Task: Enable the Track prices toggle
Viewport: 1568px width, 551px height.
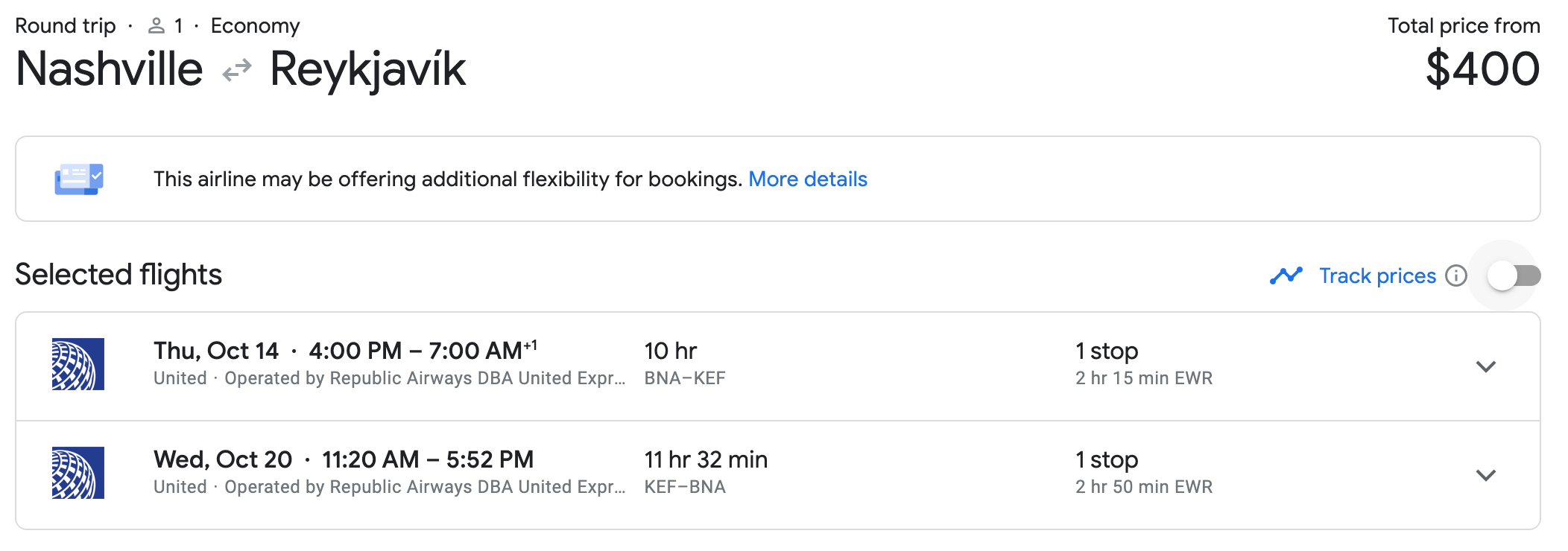Action: (1514, 275)
